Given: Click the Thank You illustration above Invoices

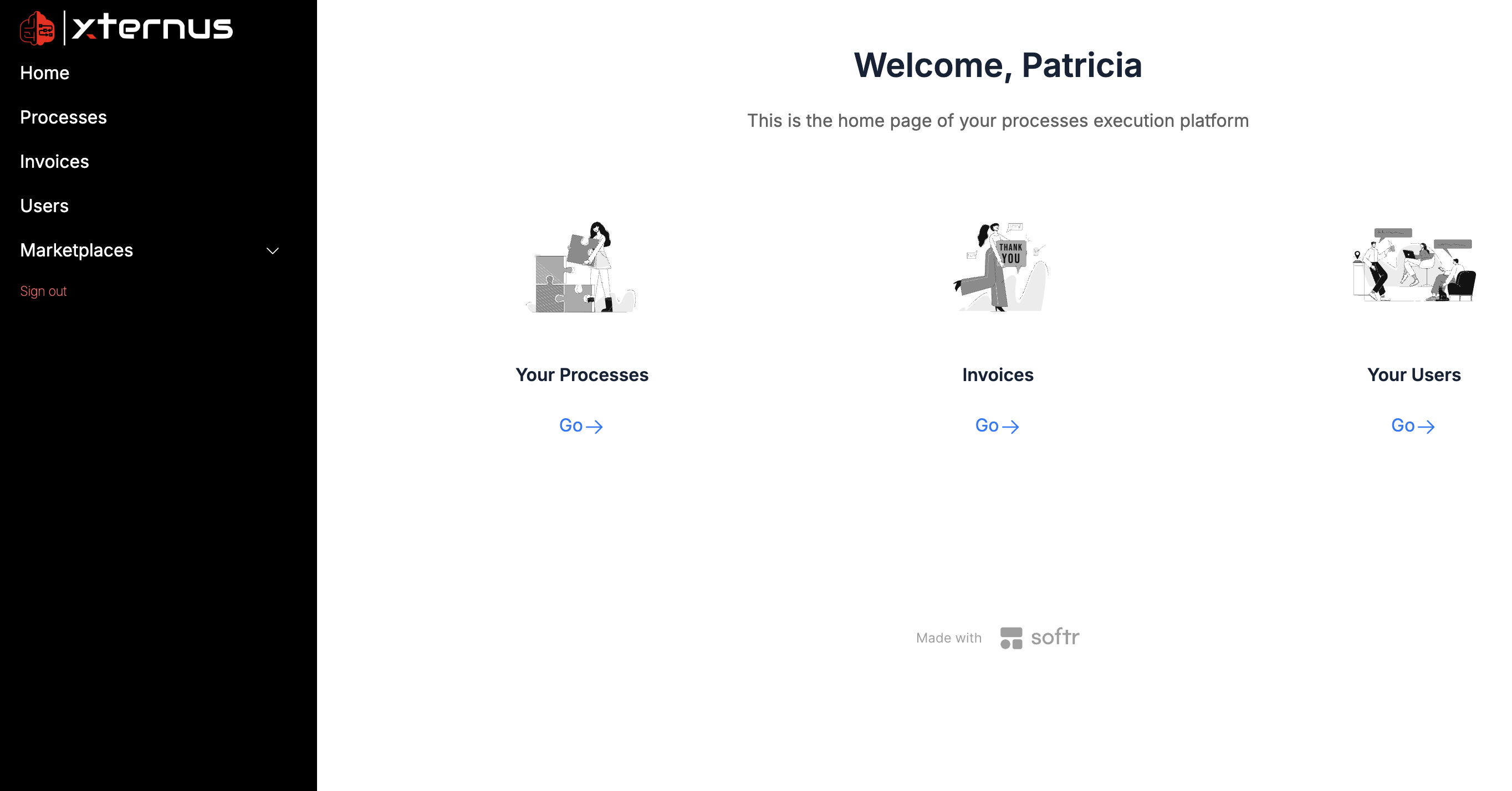Looking at the screenshot, I should [x=1000, y=266].
